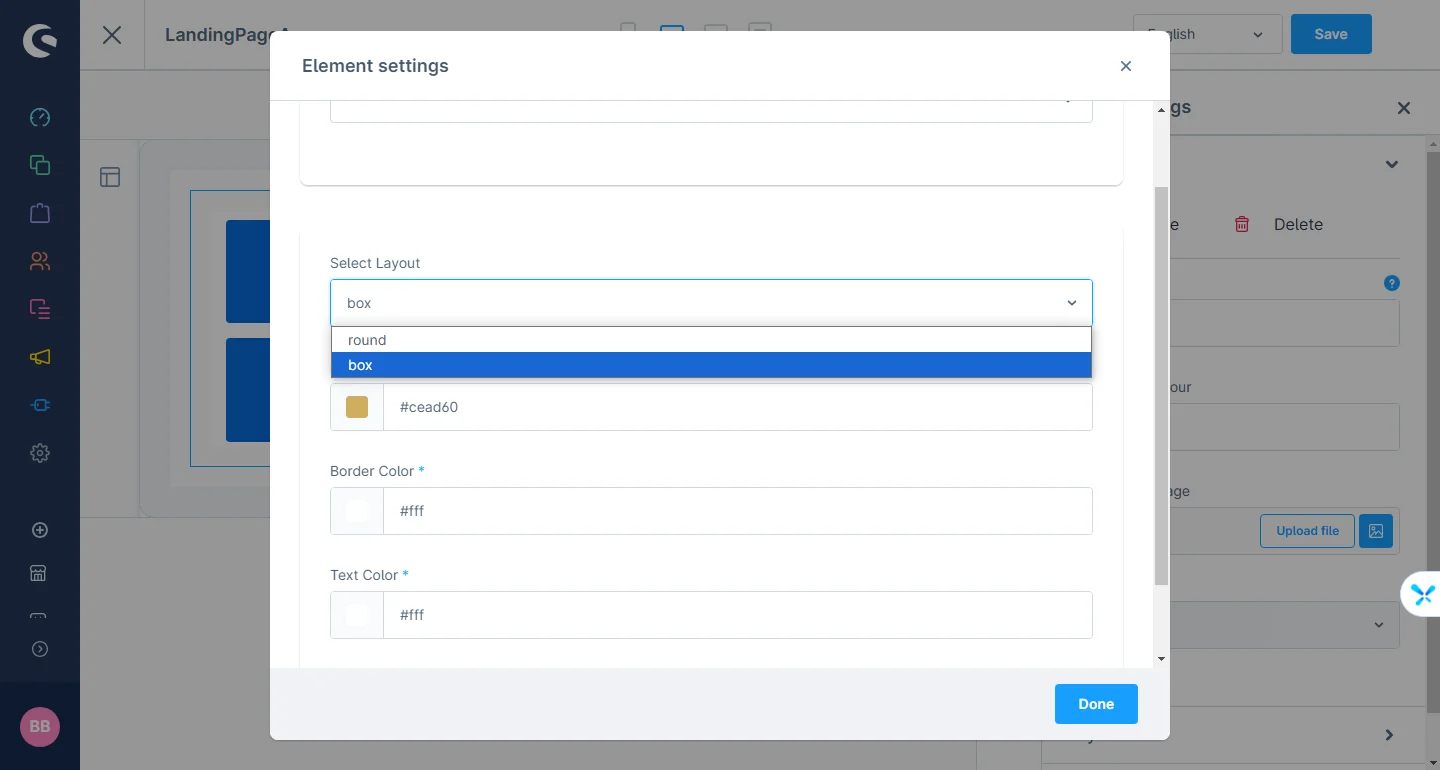Collapse the settings section chevron in right panel

point(1391,164)
